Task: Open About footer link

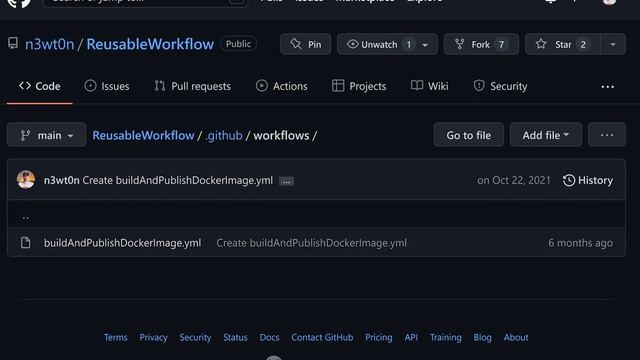Action: [x=516, y=338]
